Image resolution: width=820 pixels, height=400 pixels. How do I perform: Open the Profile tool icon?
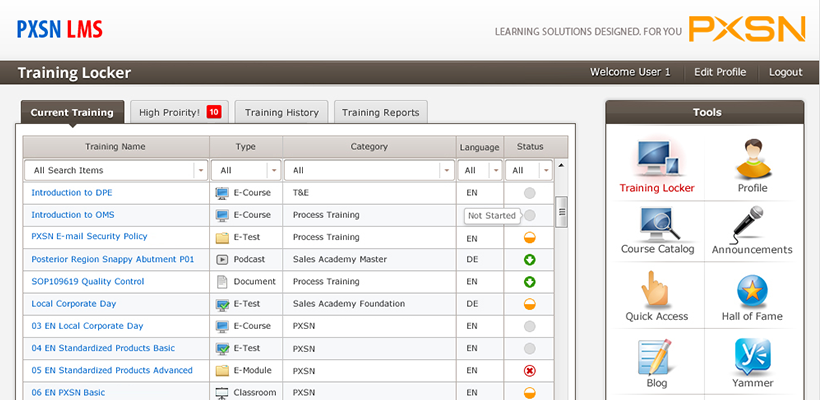pyautogui.click(x=752, y=157)
